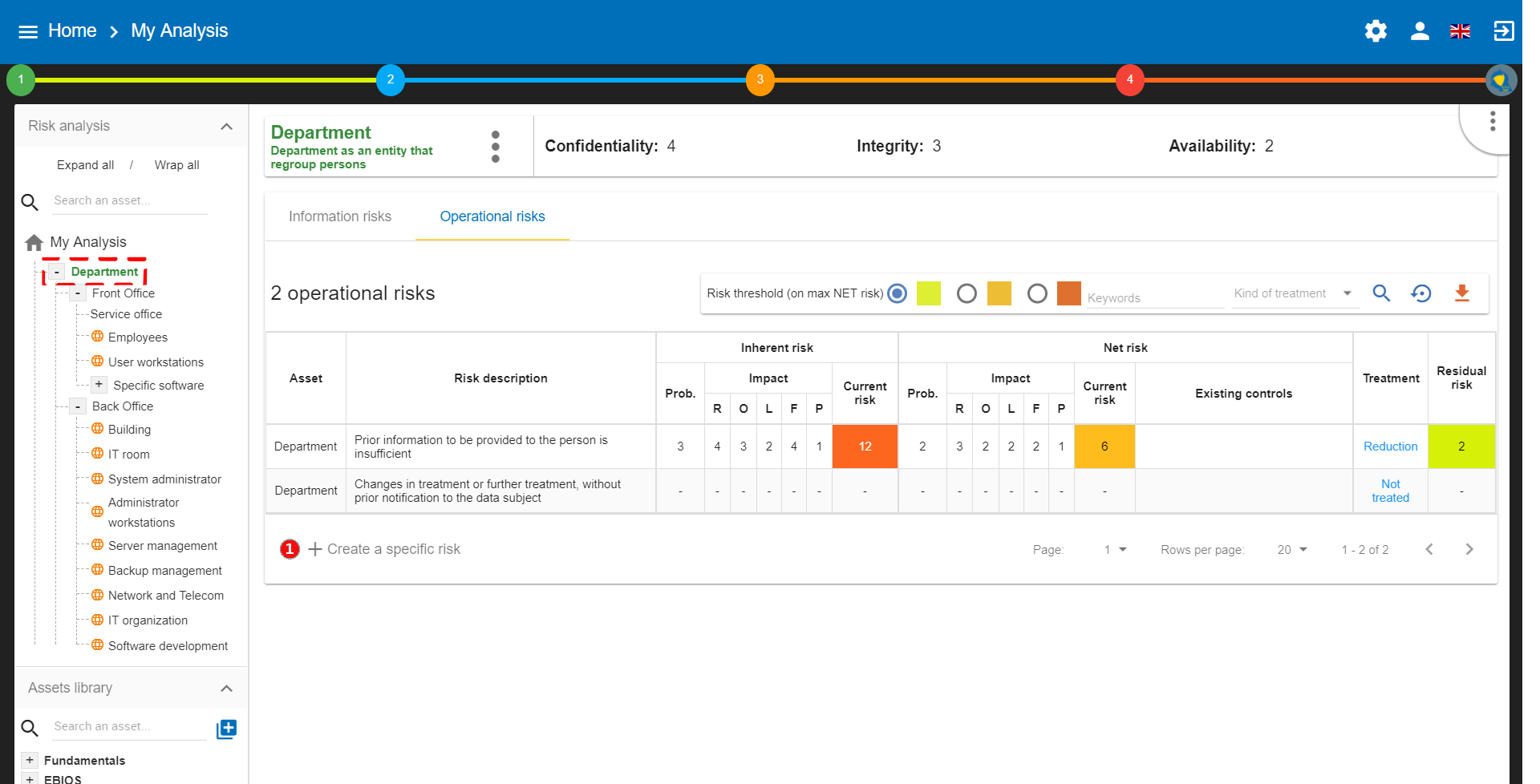The height and width of the screenshot is (784, 1540).
Task: Click the reset filters icon
Action: [1420, 293]
